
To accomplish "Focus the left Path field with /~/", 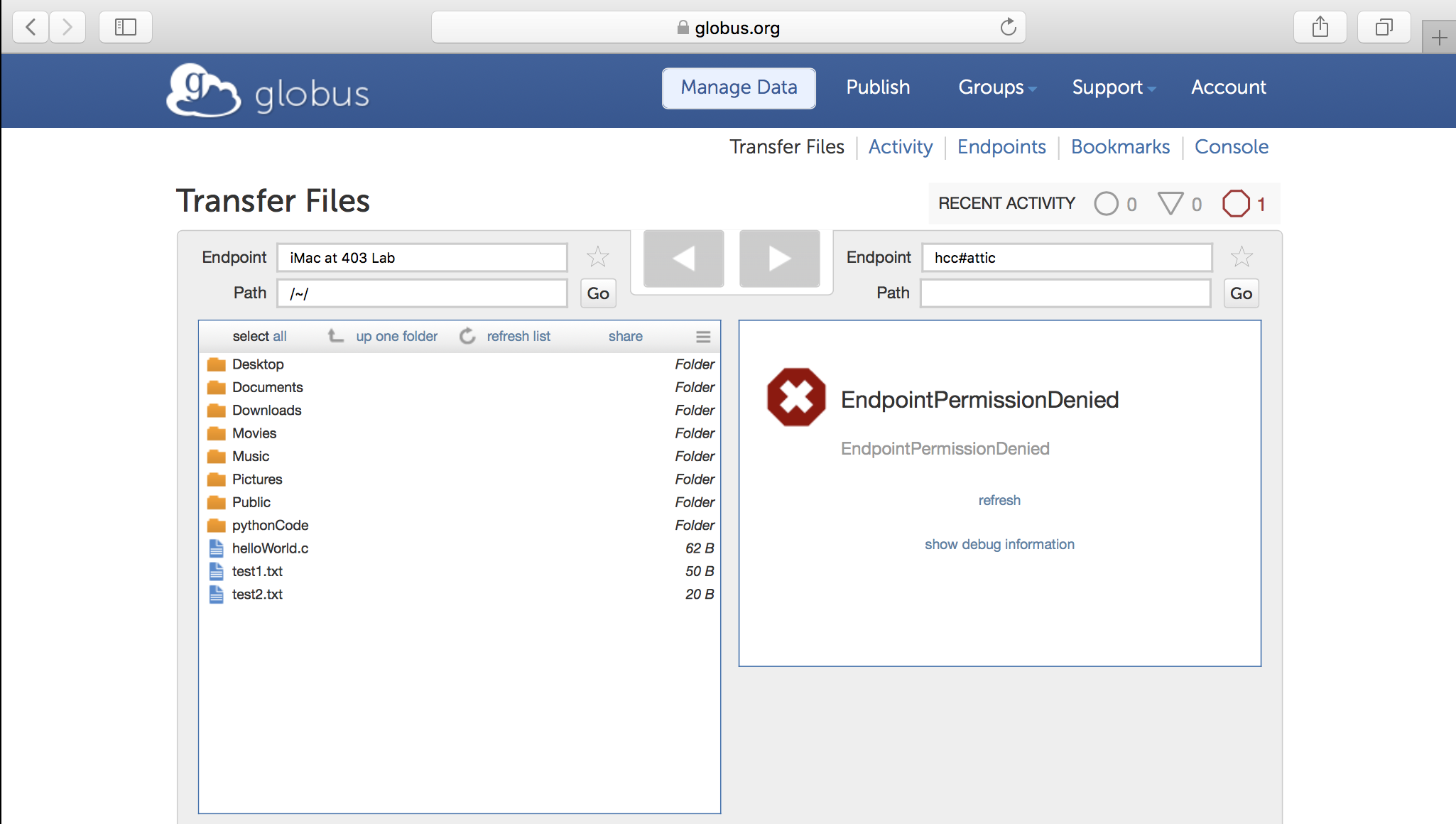I will click(423, 293).
